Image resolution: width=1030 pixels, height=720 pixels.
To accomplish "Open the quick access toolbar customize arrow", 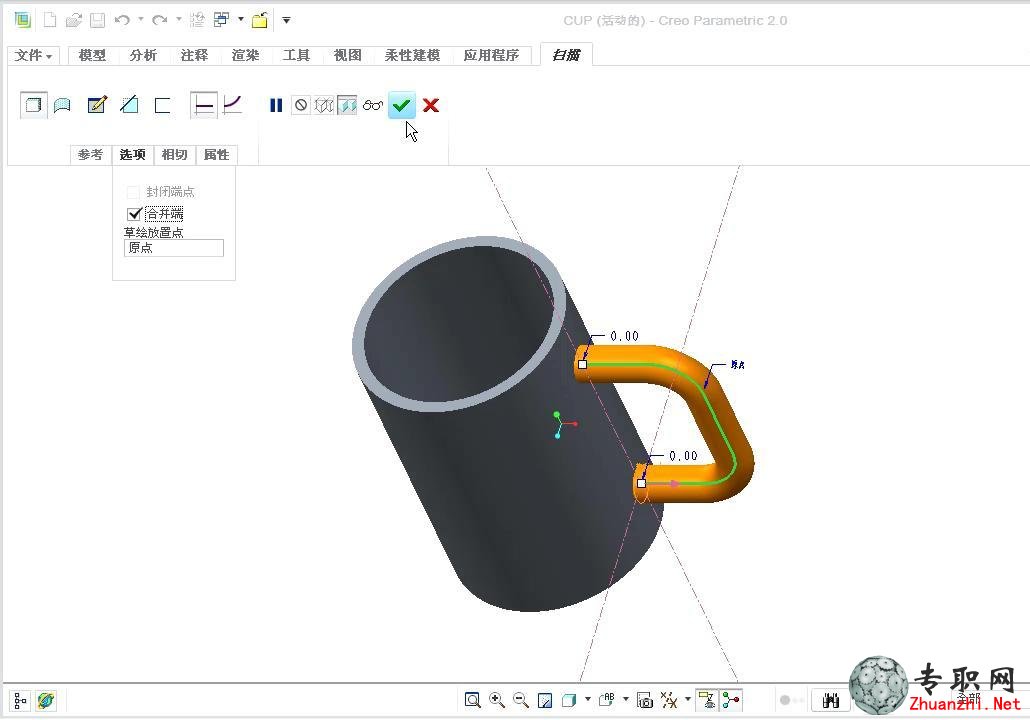I will point(286,20).
